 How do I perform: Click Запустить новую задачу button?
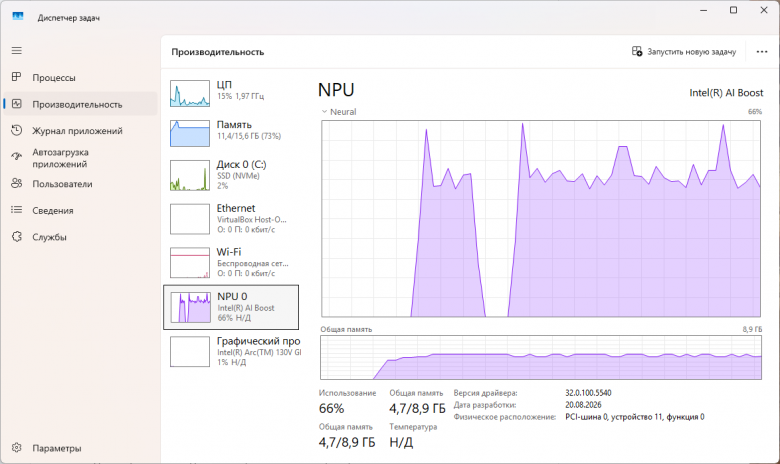pos(684,52)
